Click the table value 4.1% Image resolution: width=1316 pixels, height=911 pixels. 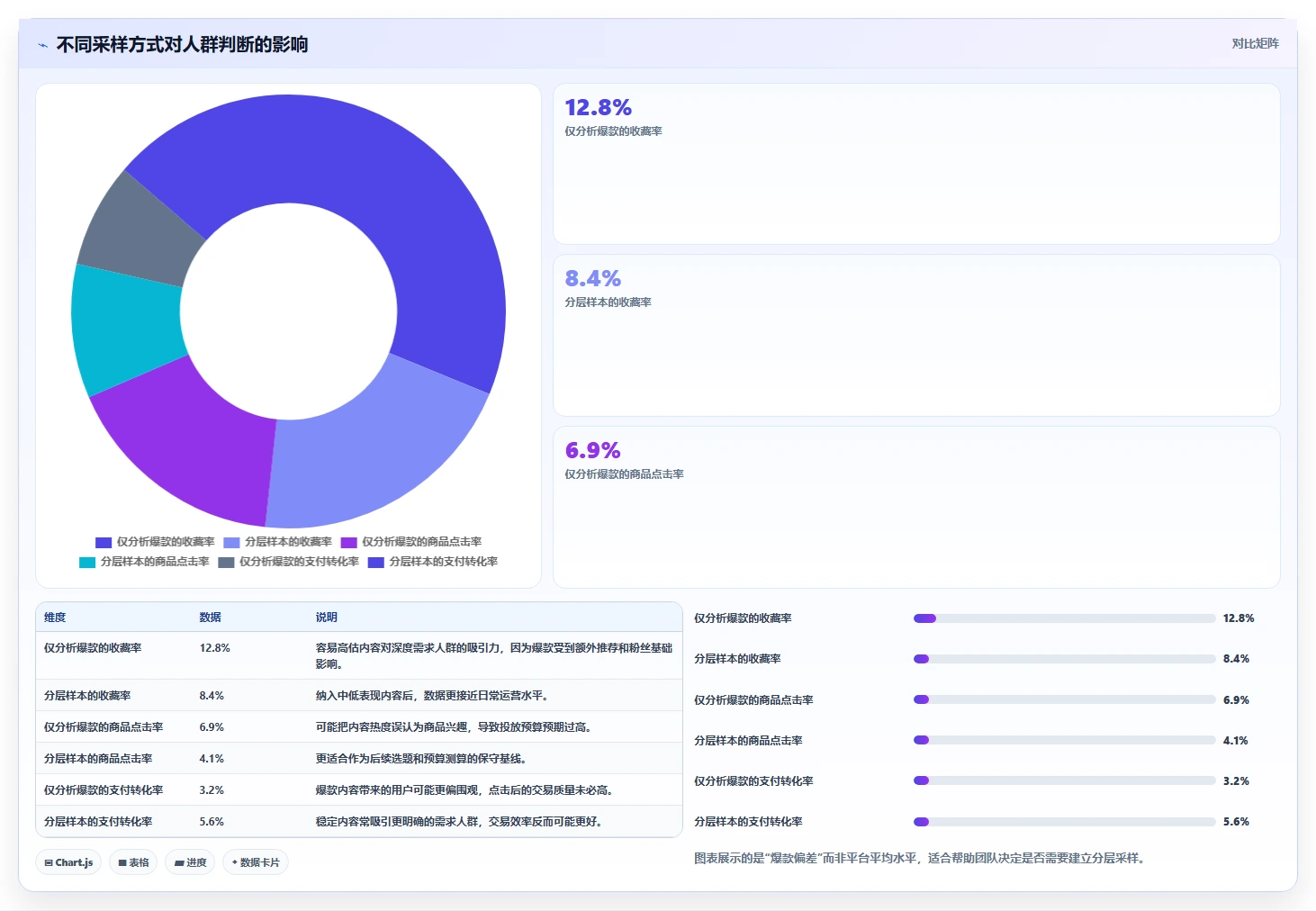[x=212, y=759]
